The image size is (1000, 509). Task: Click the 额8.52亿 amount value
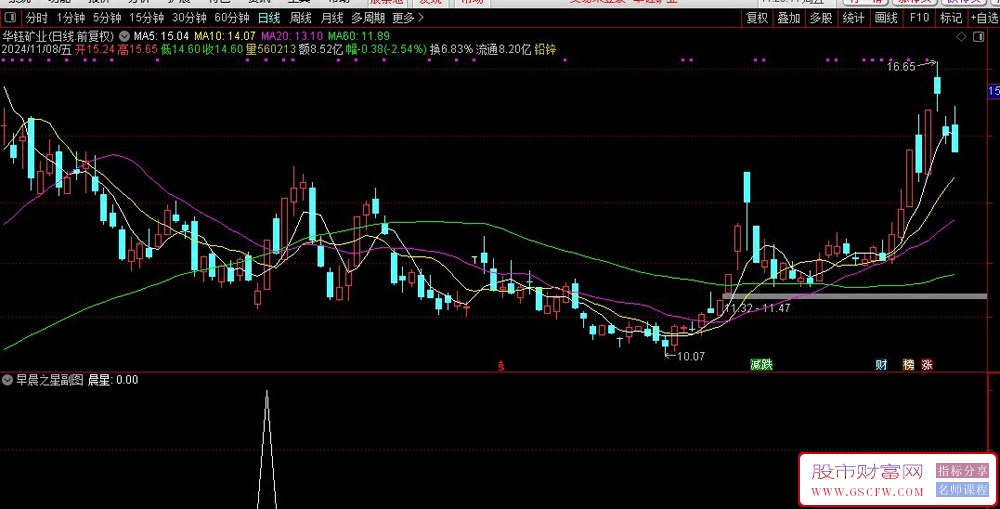click(321, 49)
